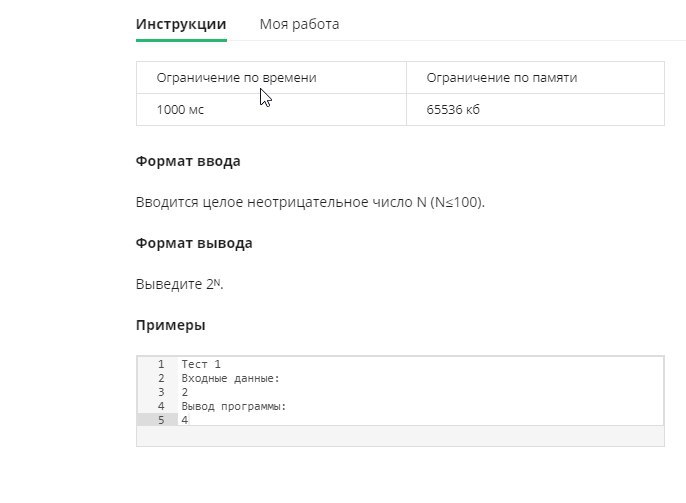Click line number 3 in code gutter
Screen dimensions: 686x503
click(x=161, y=392)
